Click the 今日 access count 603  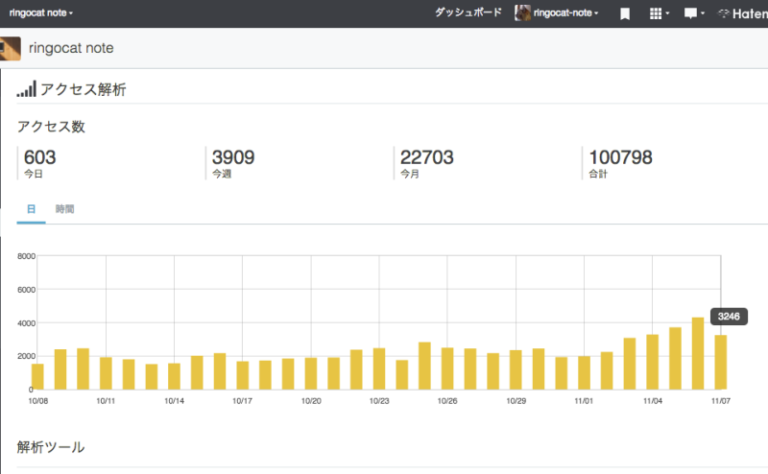coord(40,157)
